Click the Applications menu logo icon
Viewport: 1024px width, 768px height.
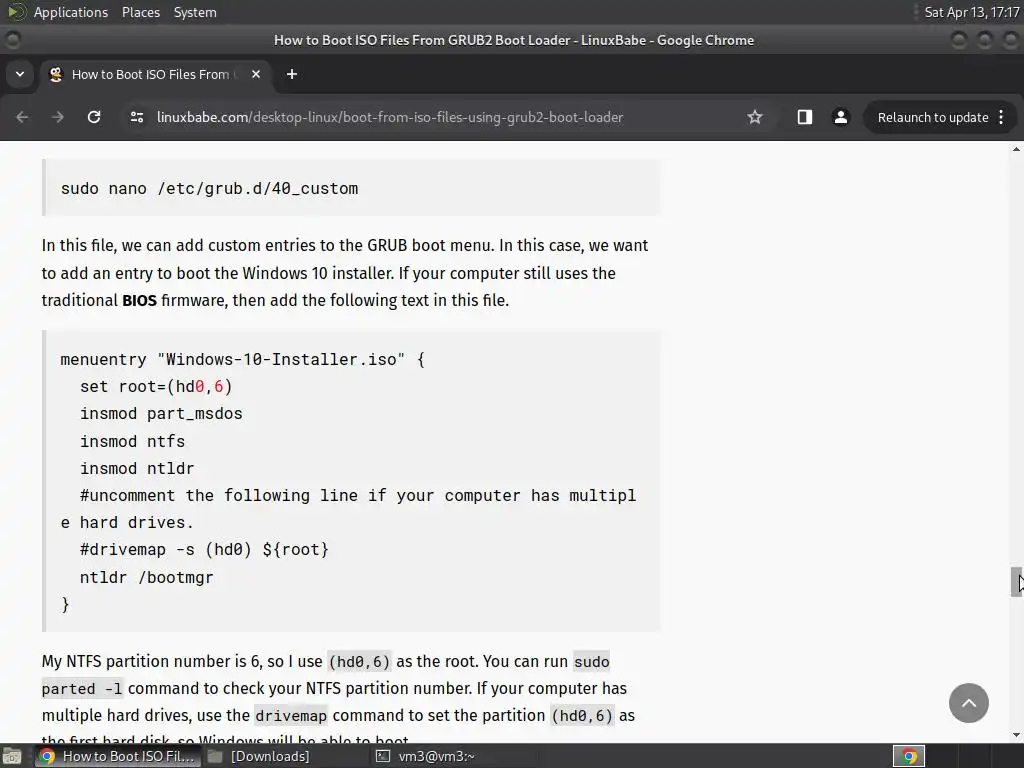tap(17, 12)
